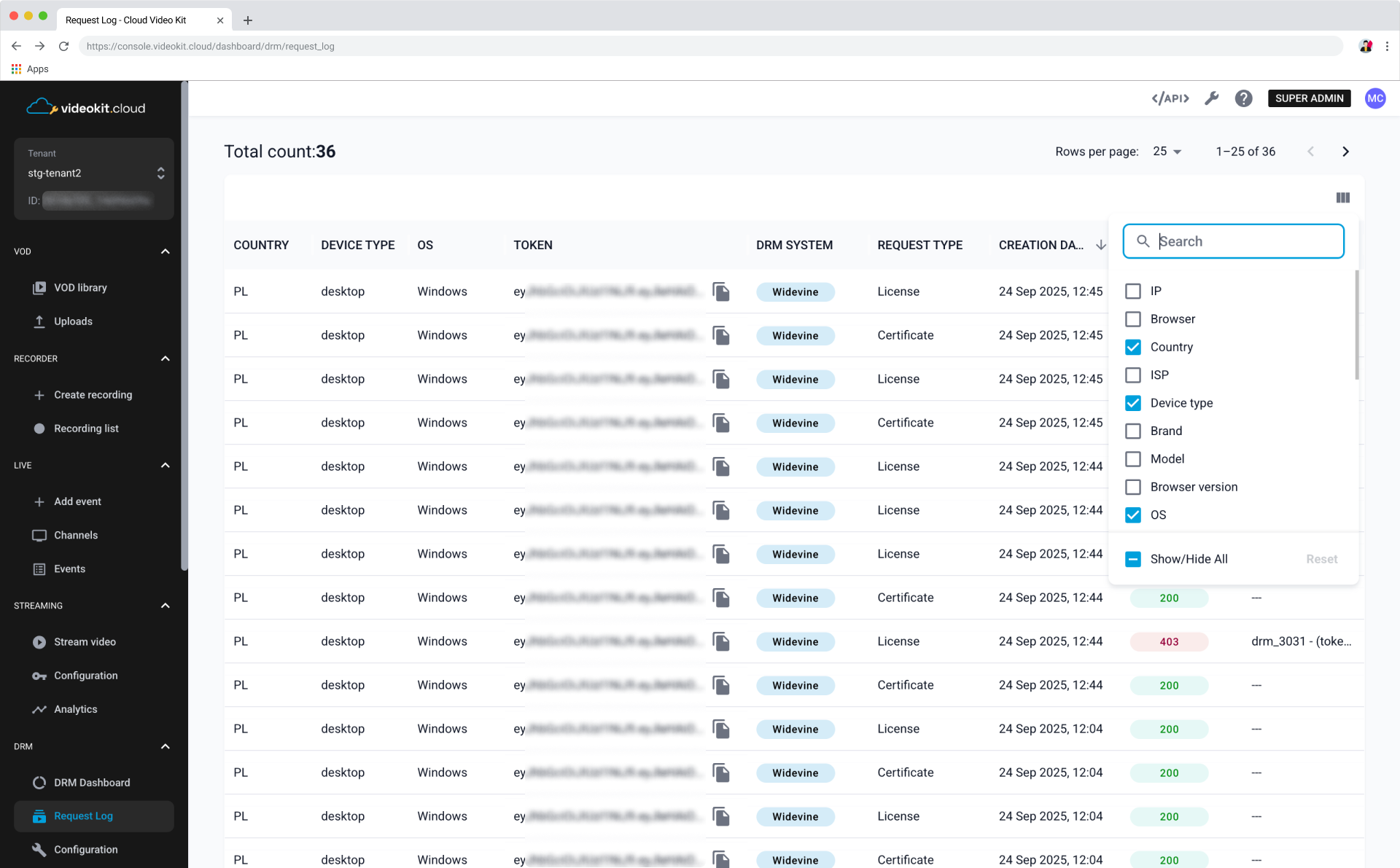Click the column visibility icon above the table
Image resolution: width=1400 pixels, height=868 pixels.
pos(1343,198)
